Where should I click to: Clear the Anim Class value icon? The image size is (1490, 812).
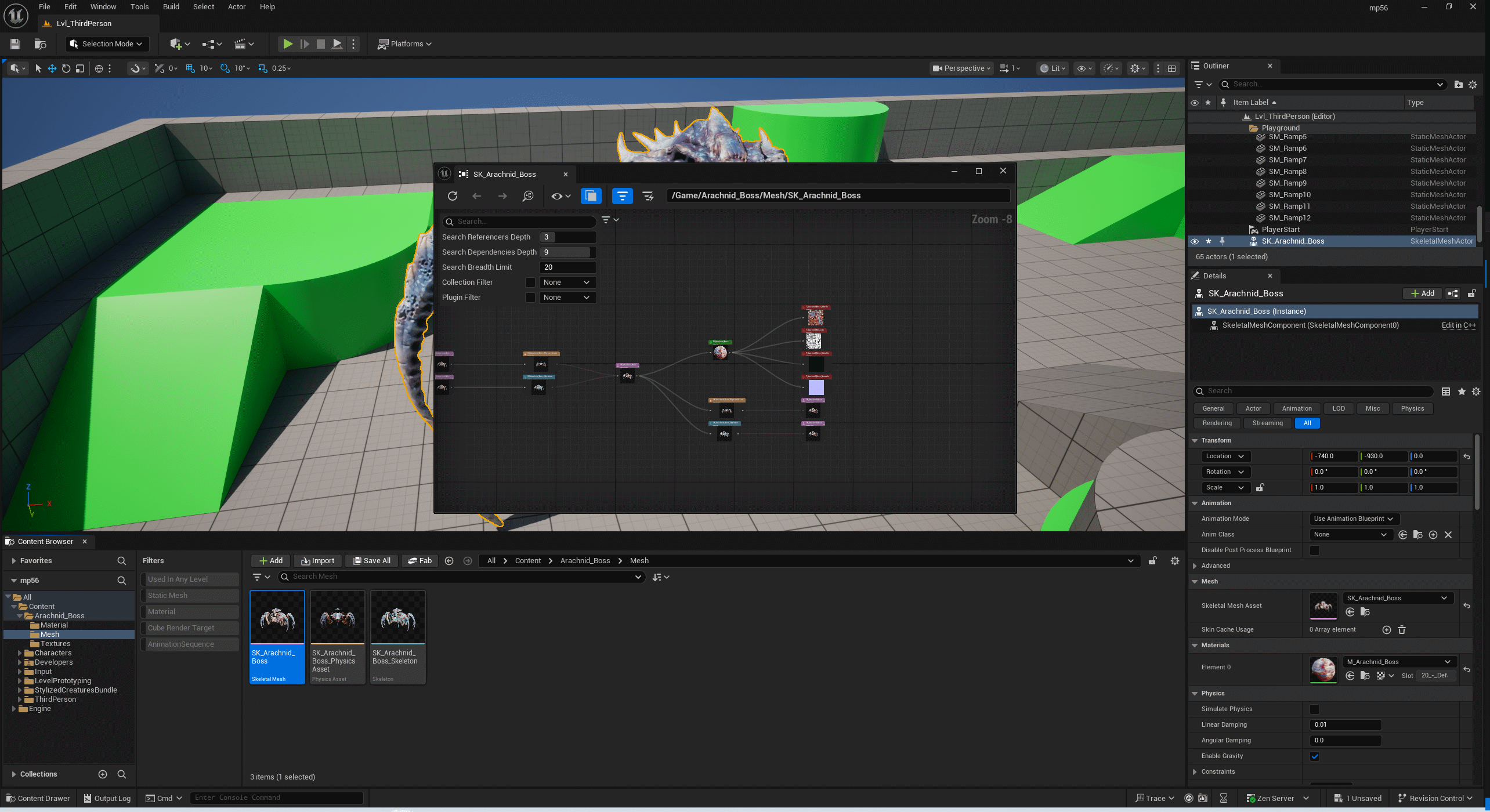(1448, 535)
